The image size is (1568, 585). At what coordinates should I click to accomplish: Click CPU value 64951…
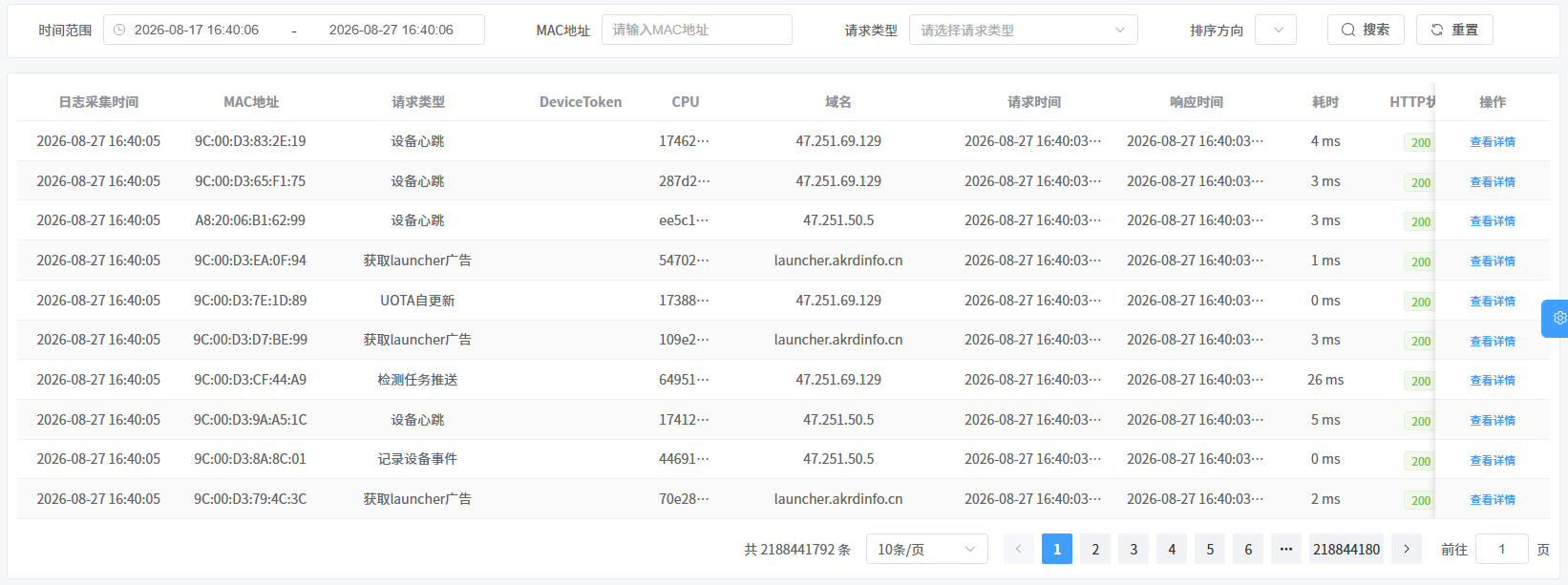coord(684,379)
